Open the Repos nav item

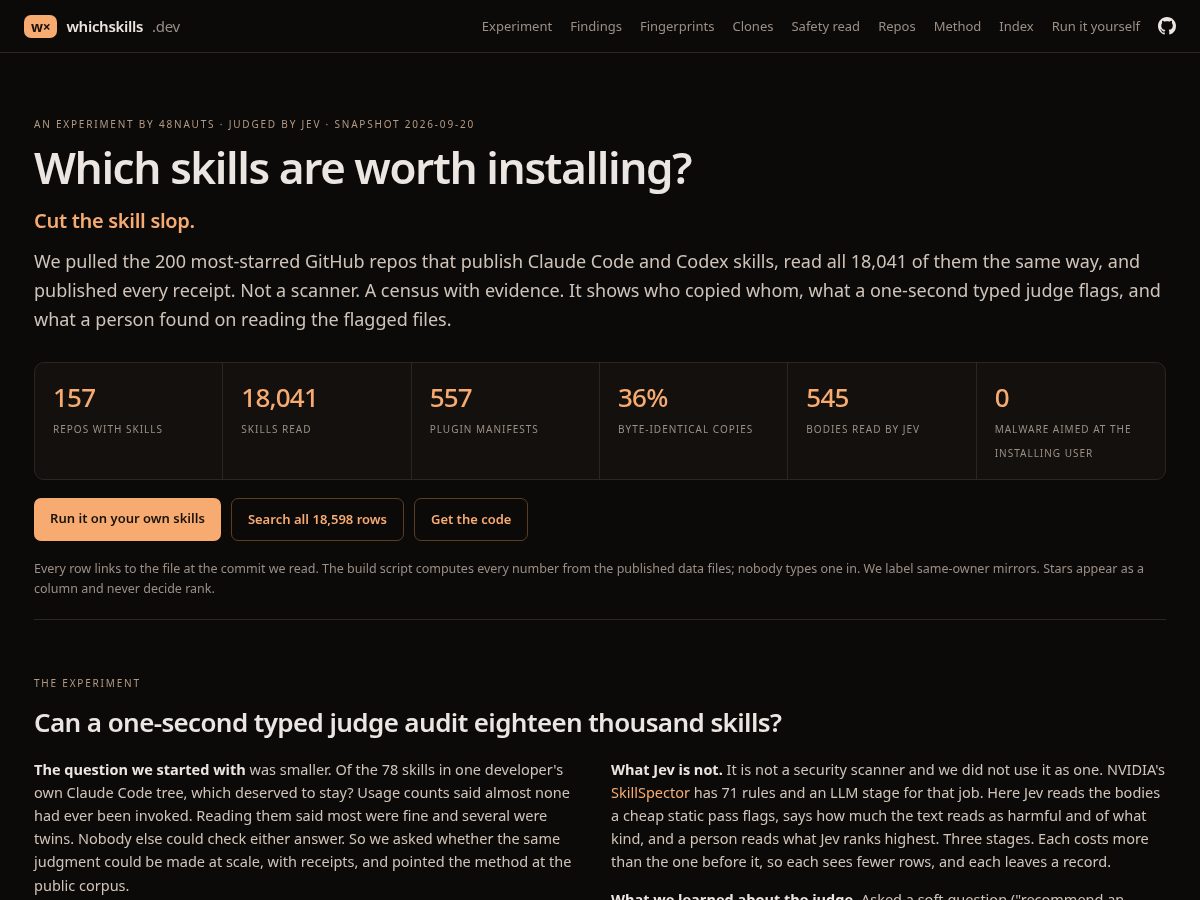(897, 27)
